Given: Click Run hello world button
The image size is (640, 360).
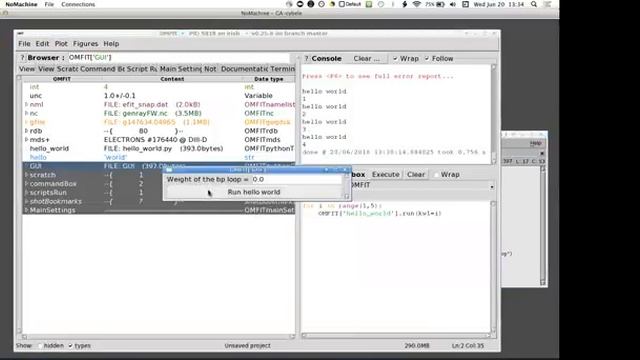Looking at the screenshot, I should (254, 192).
